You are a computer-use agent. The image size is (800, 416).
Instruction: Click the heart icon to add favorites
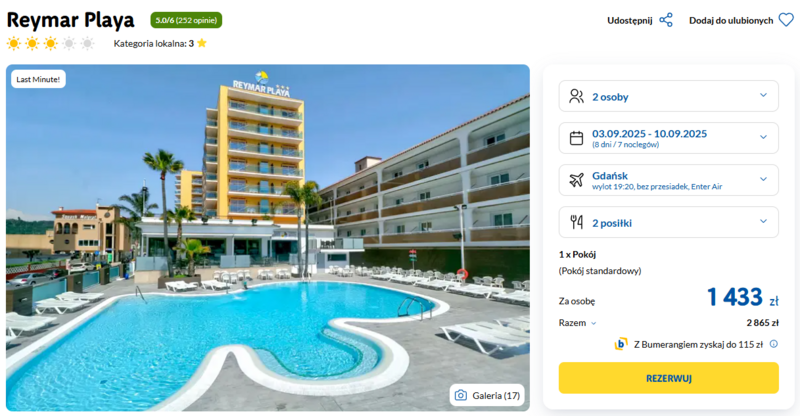pyautogui.click(x=786, y=20)
